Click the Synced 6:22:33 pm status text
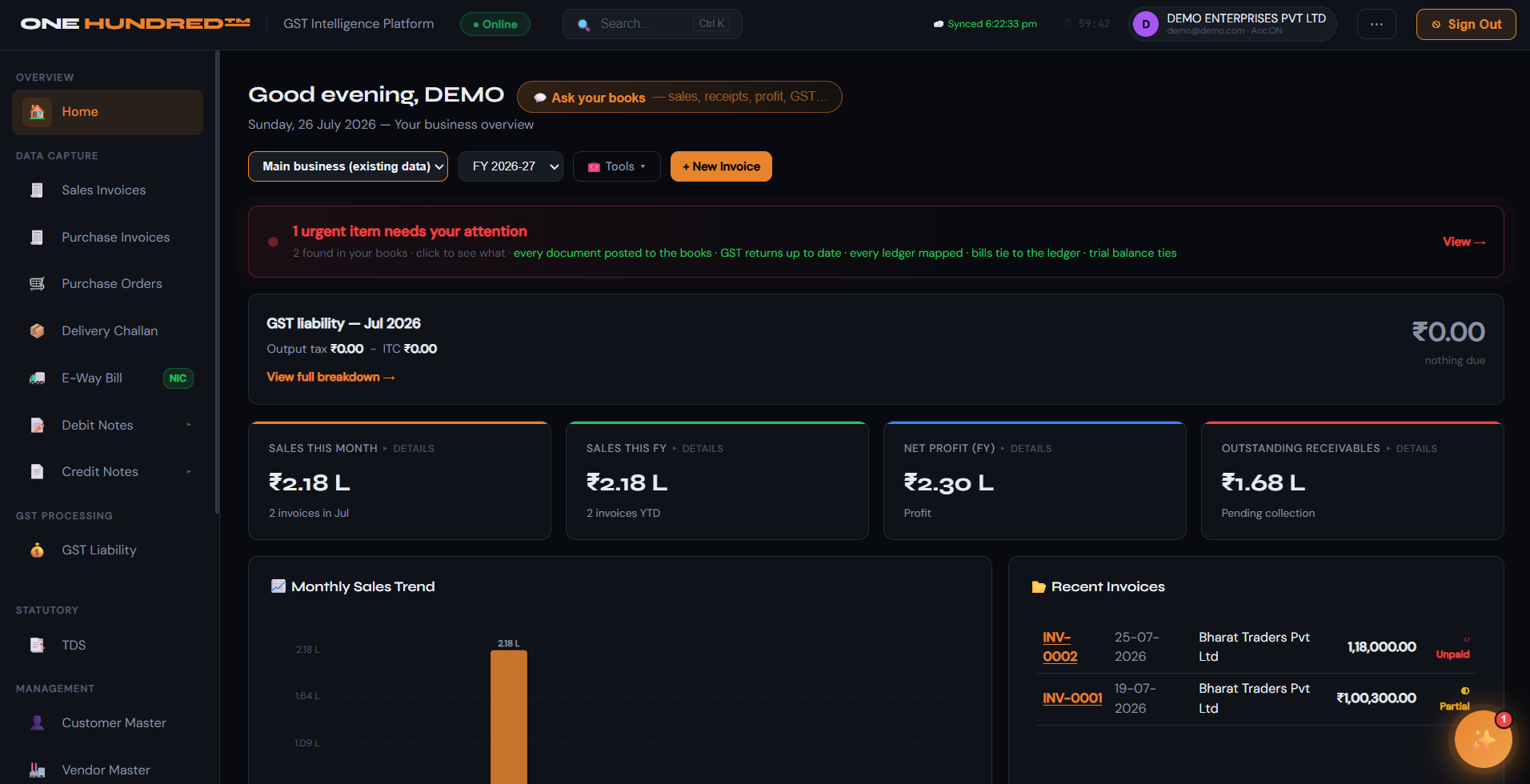Viewport: 1530px width, 784px height. click(x=992, y=24)
